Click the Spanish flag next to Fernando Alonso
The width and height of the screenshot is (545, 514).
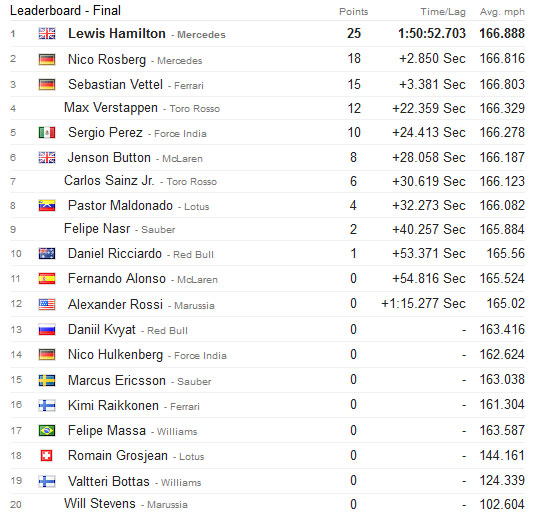[47, 278]
